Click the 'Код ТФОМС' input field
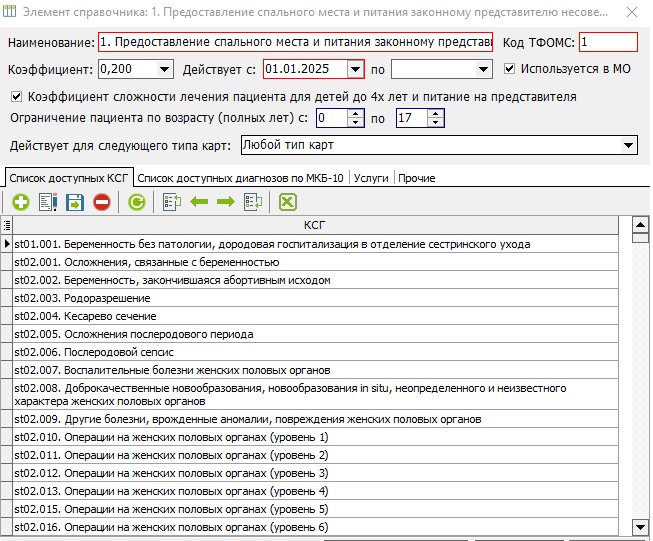This screenshot has width=653, height=541. tap(606, 43)
